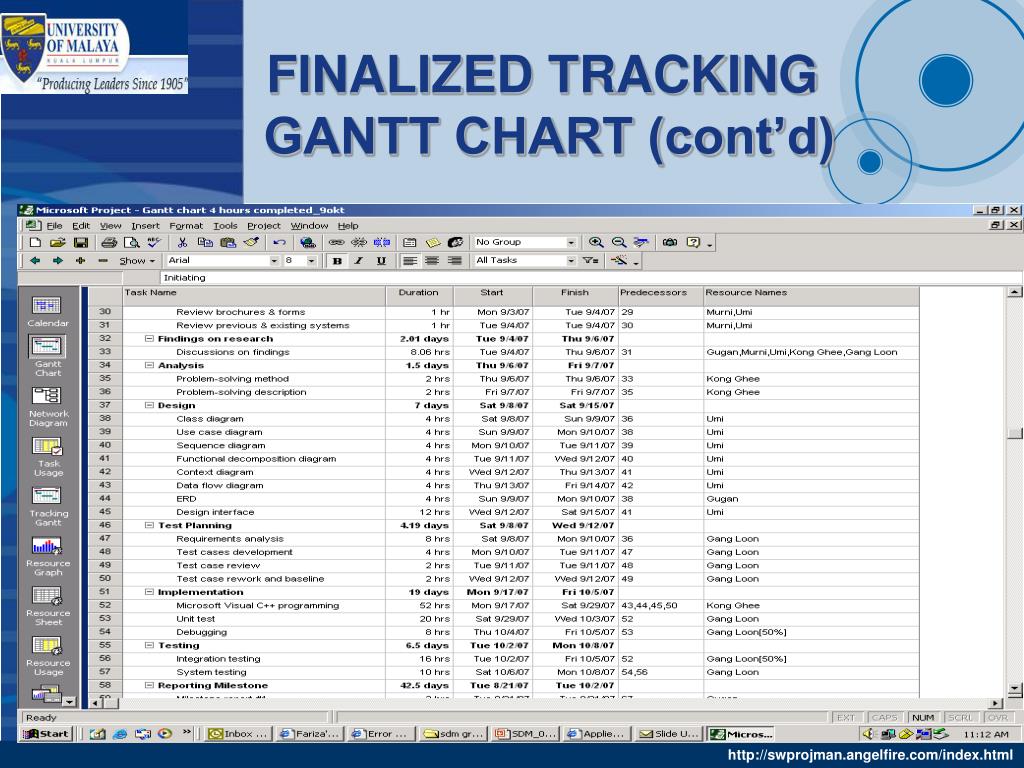Click the Copy Picture camera icon

click(x=669, y=242)
